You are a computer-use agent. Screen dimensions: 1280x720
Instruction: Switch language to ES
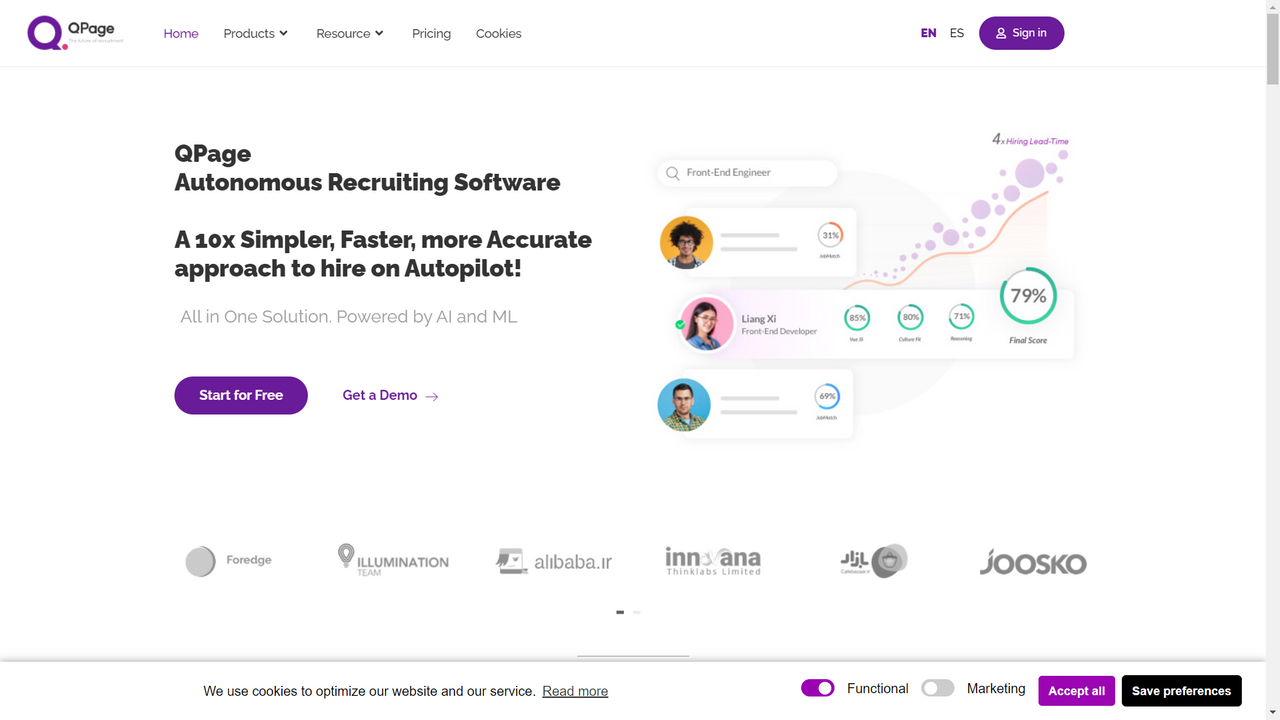point(957,33)
